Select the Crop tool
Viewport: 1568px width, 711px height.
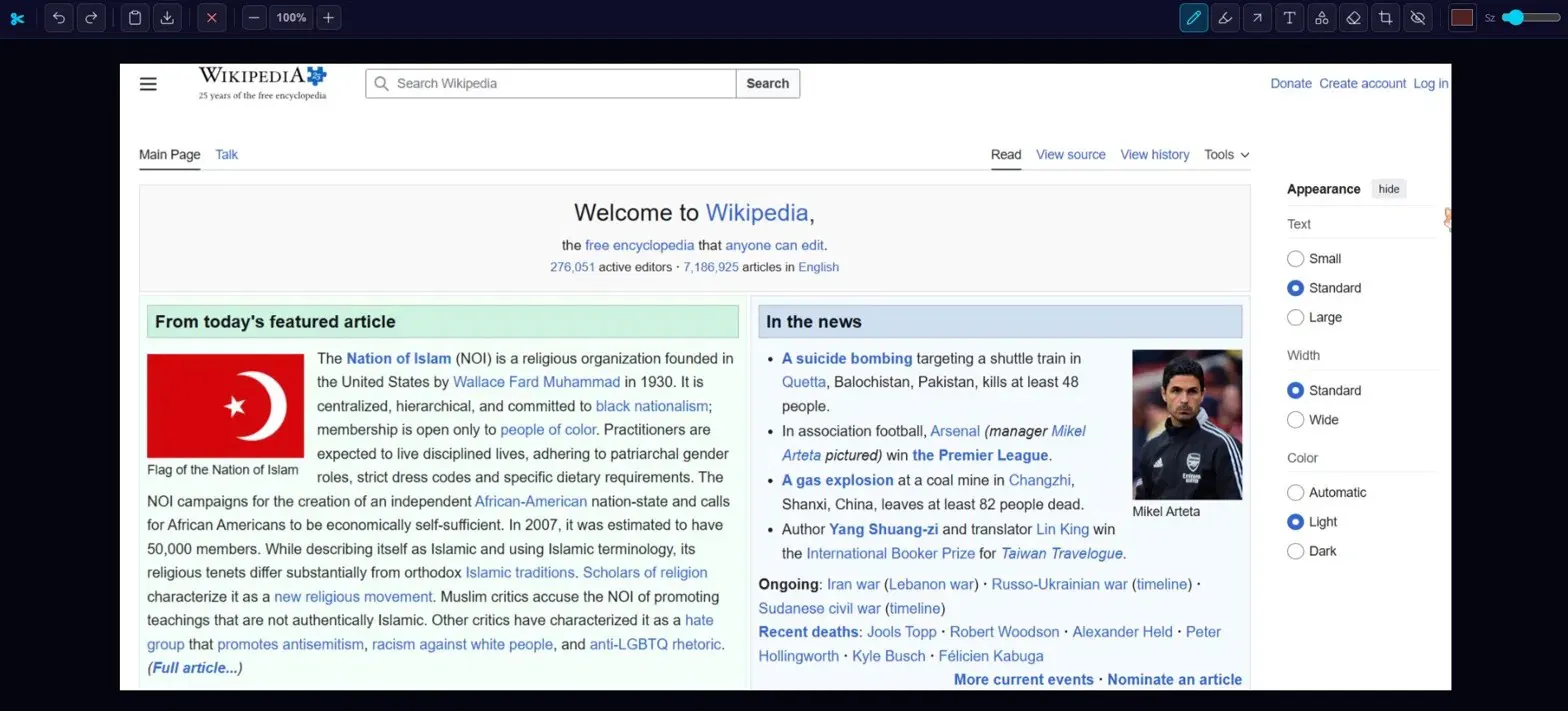coord(1385,18)
